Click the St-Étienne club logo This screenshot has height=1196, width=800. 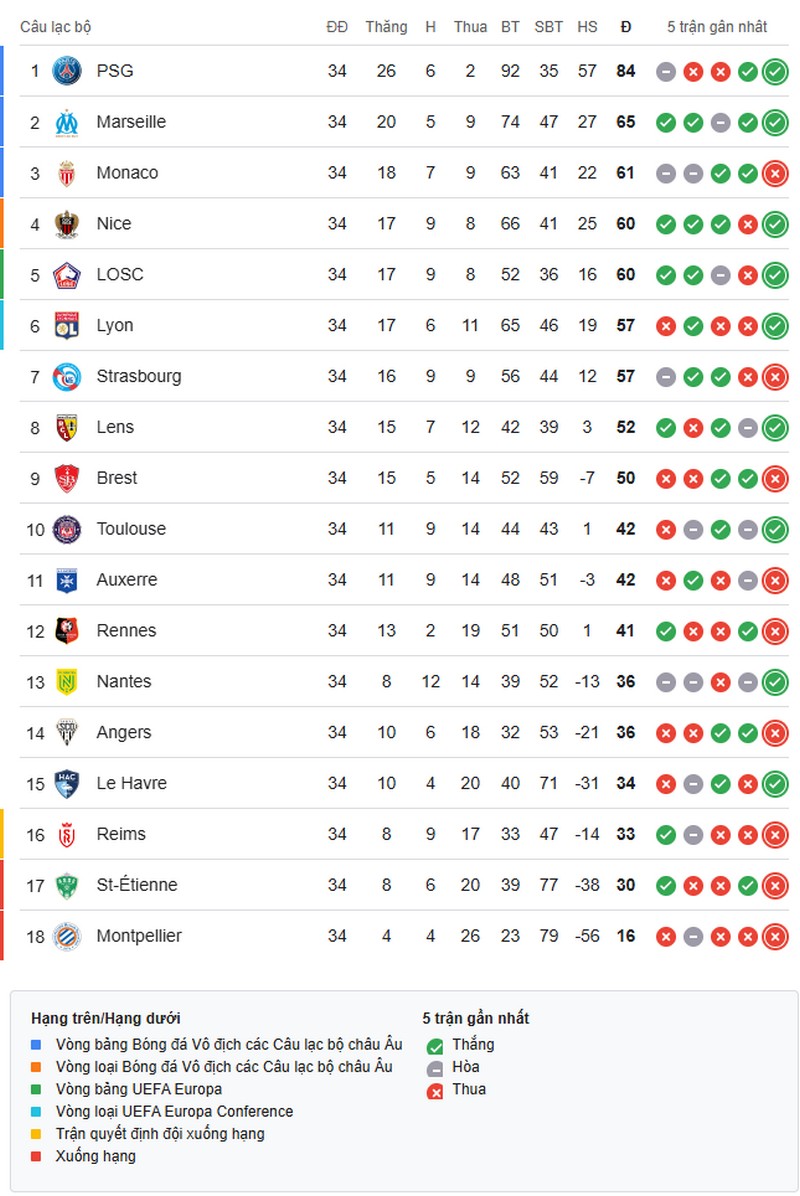point(66,886)
